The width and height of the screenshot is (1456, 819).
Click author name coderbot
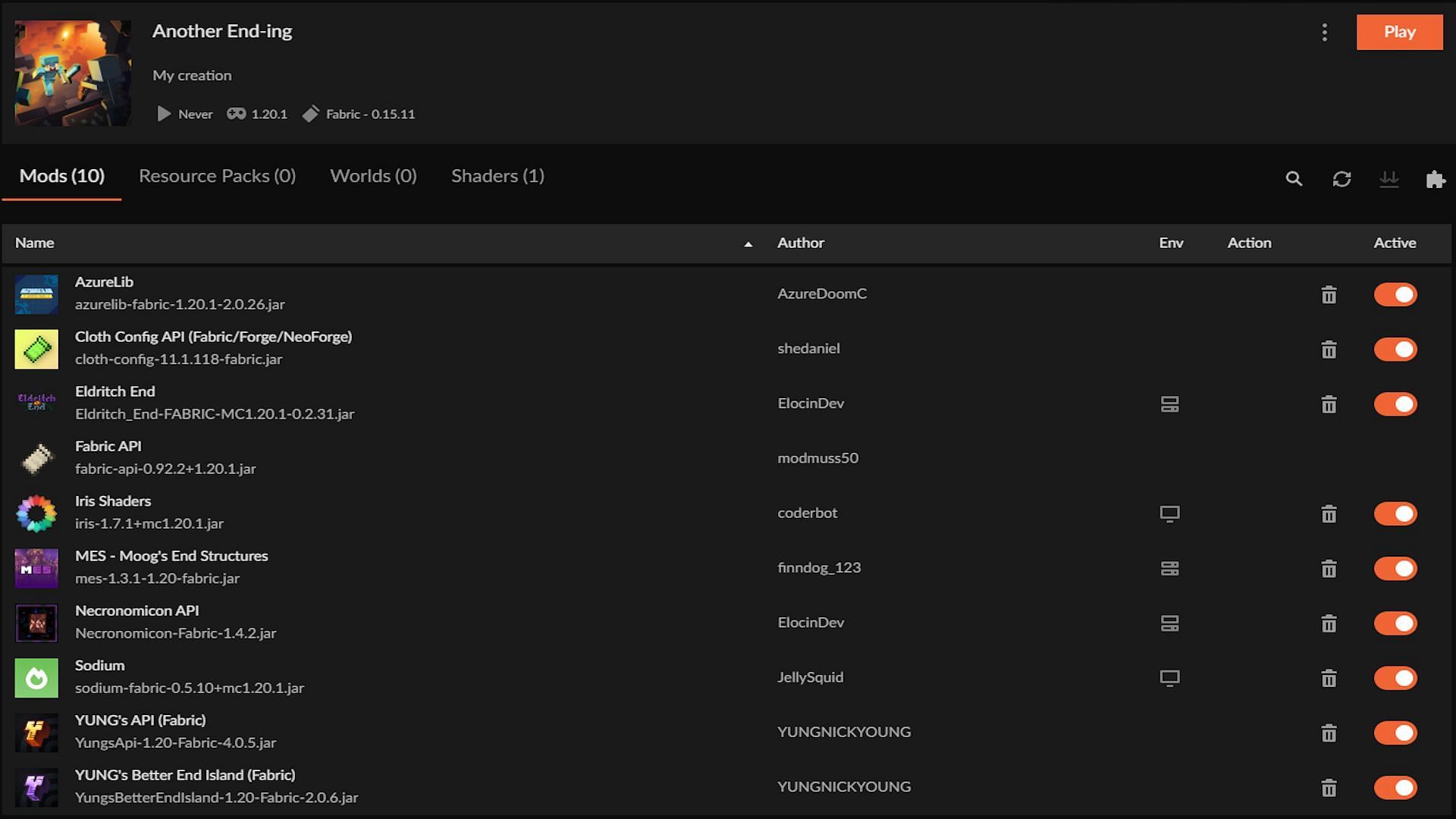tap(807, 513)
